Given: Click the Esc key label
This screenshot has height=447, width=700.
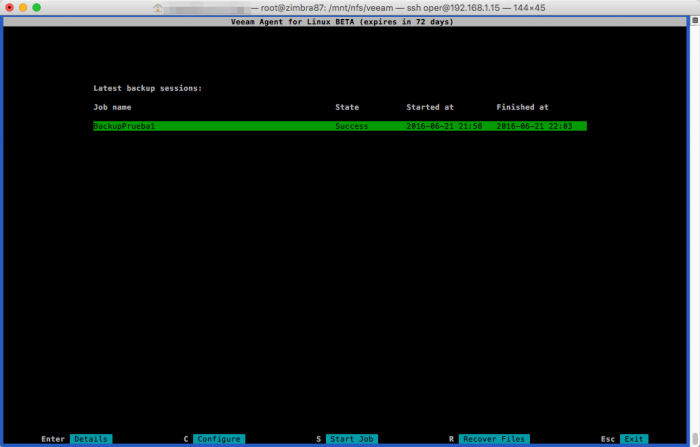Looking at the screenshot, I should (608, 439).
